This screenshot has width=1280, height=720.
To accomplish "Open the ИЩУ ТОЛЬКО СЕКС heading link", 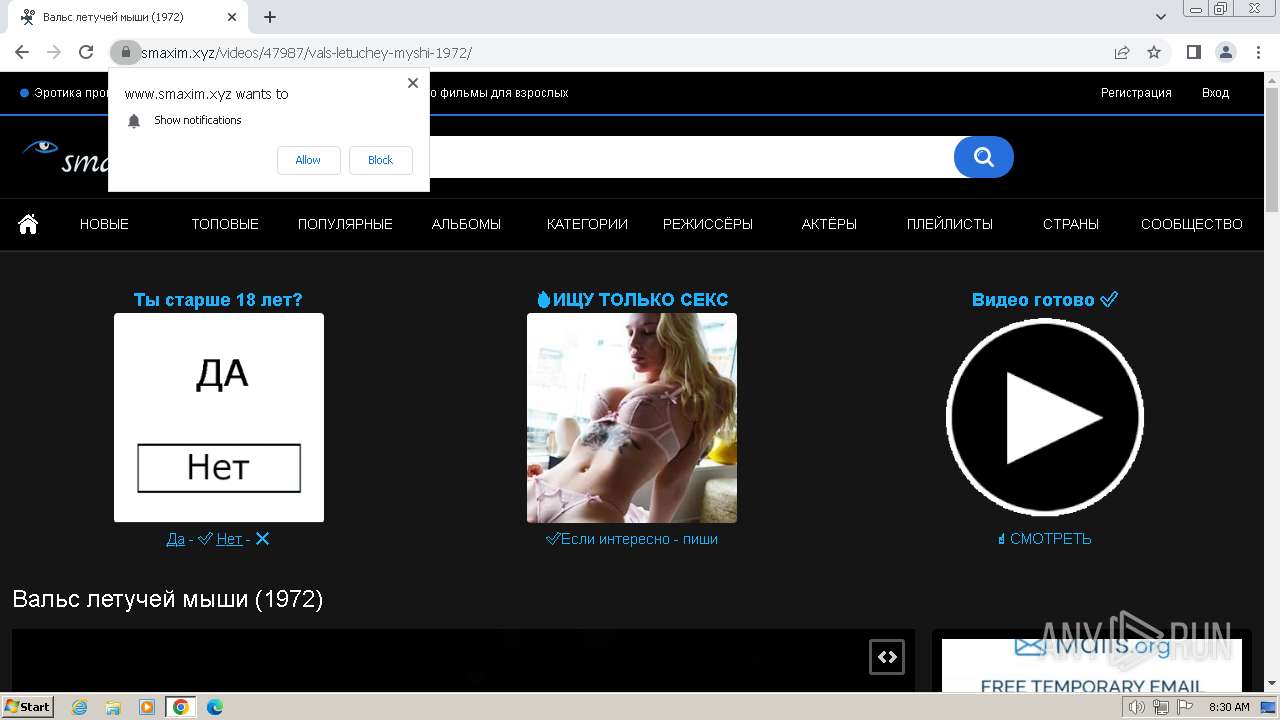I will [632, 299].
